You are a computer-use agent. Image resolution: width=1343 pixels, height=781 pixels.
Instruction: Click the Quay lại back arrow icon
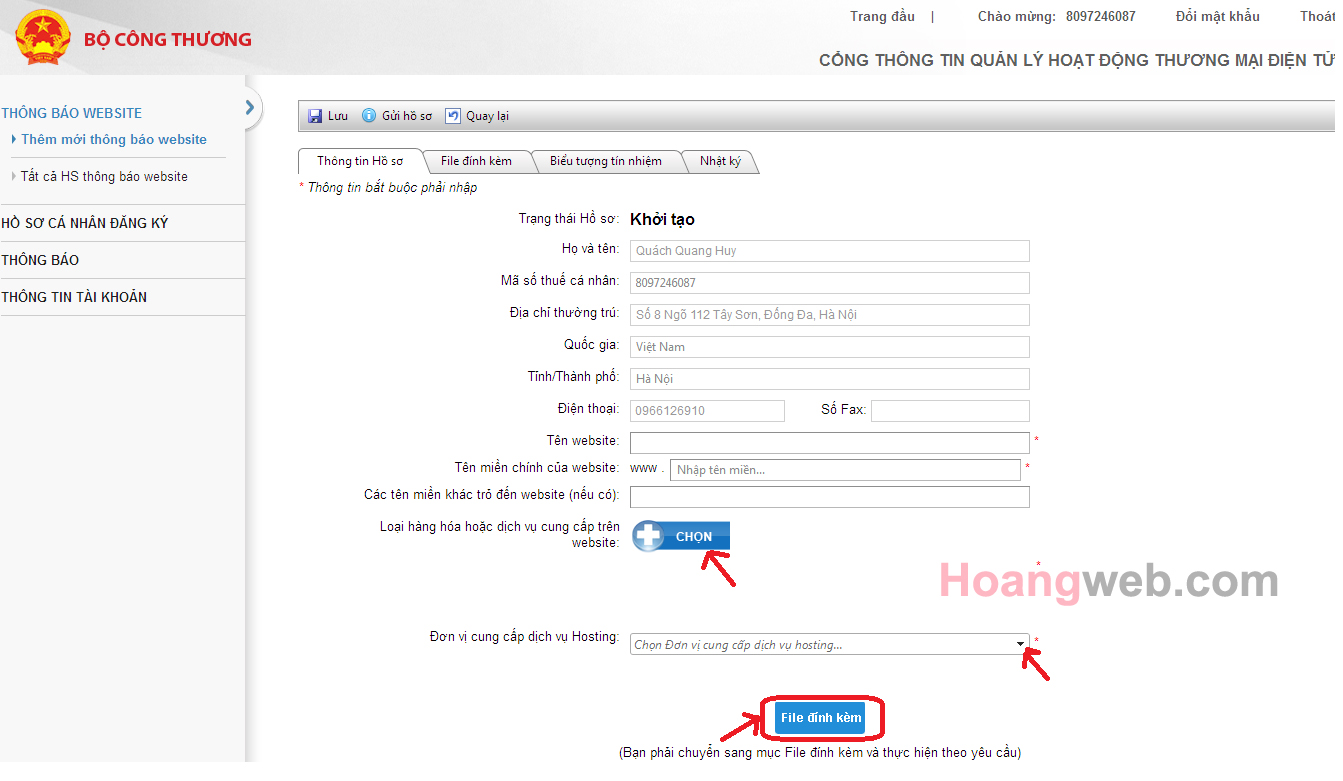[x=453, y=116]
